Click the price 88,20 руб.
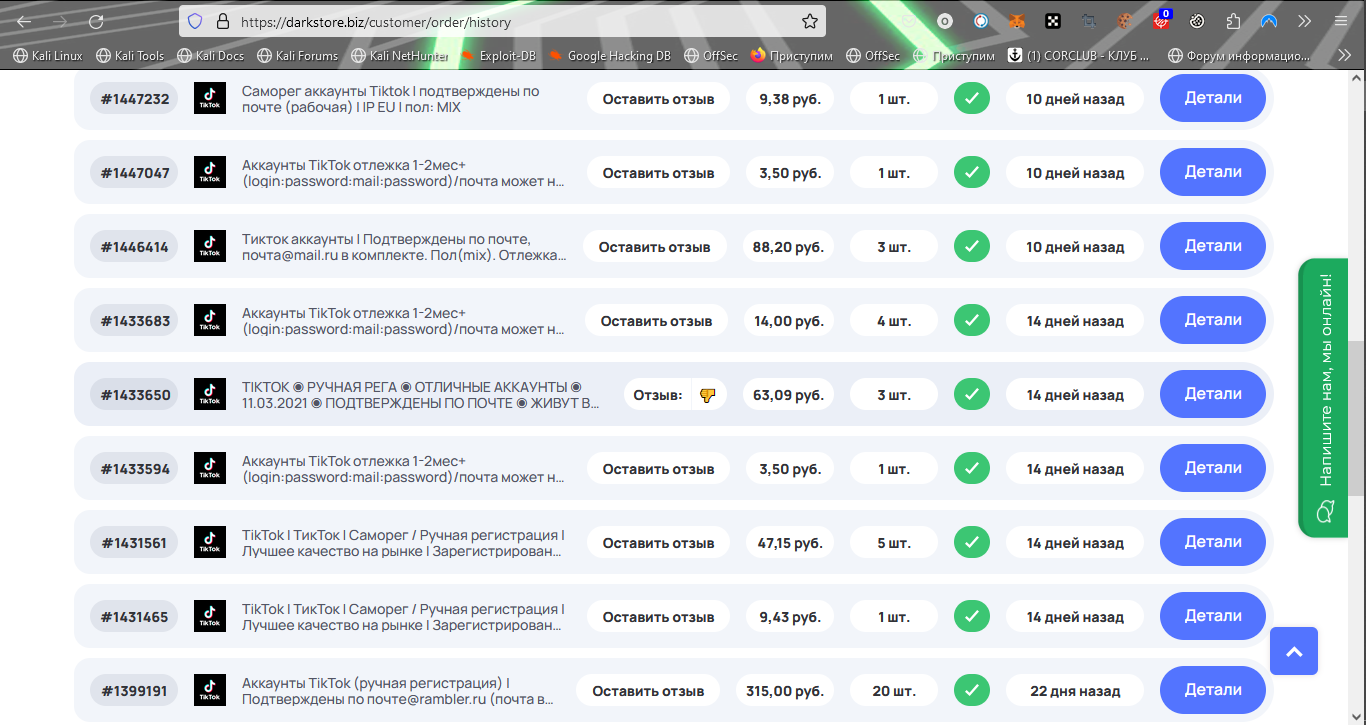Screen dimensions: 1366x725 click(x=788, y=247)
